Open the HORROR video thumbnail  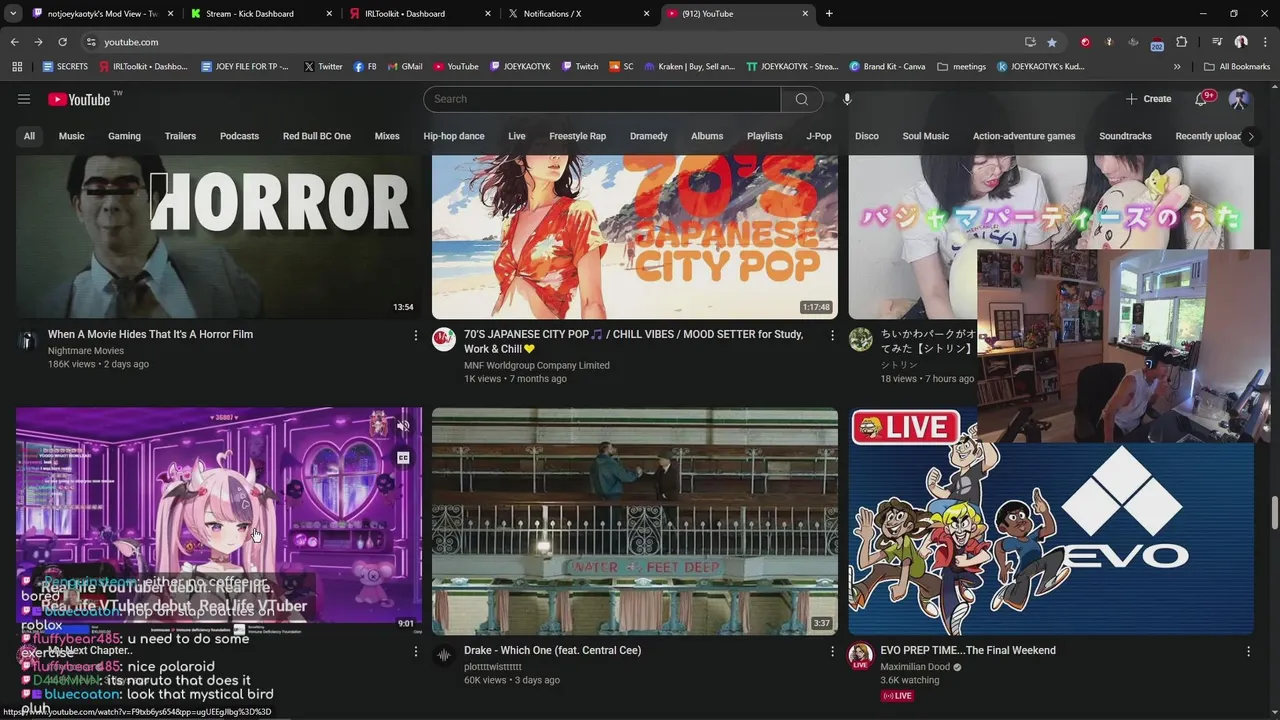[x=219, y=237]
